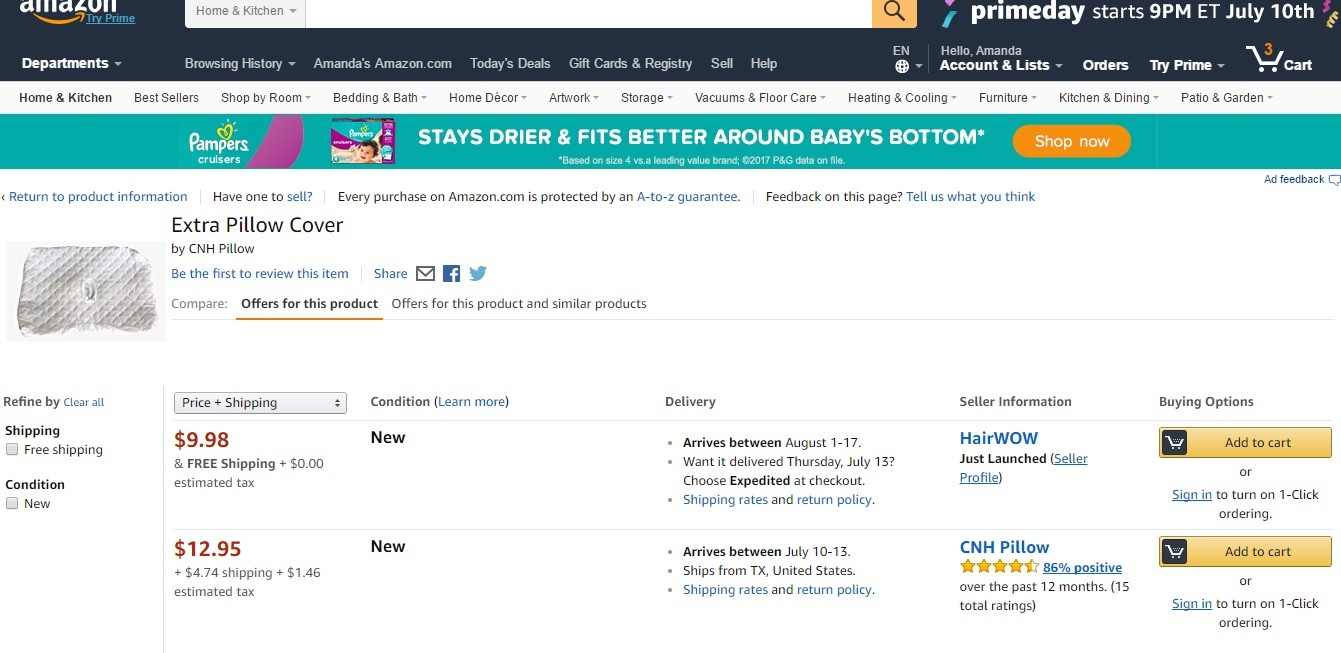Check the New condition filter
Image resolution: width=1341 pixels, height=653 pixels.
12,504
